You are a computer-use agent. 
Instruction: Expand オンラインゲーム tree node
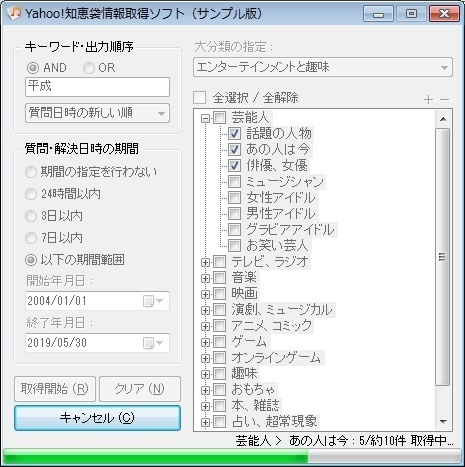(205, 358)
